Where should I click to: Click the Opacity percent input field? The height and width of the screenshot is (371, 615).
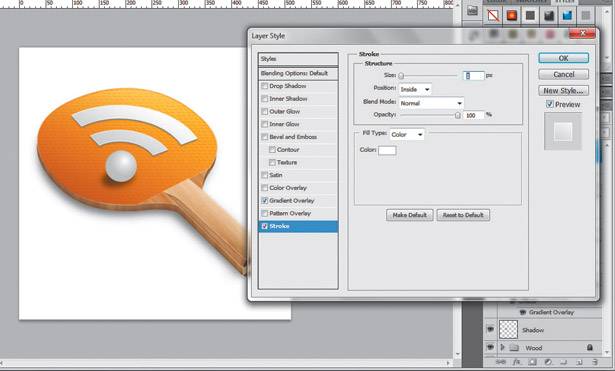click(x=473, y=115)
